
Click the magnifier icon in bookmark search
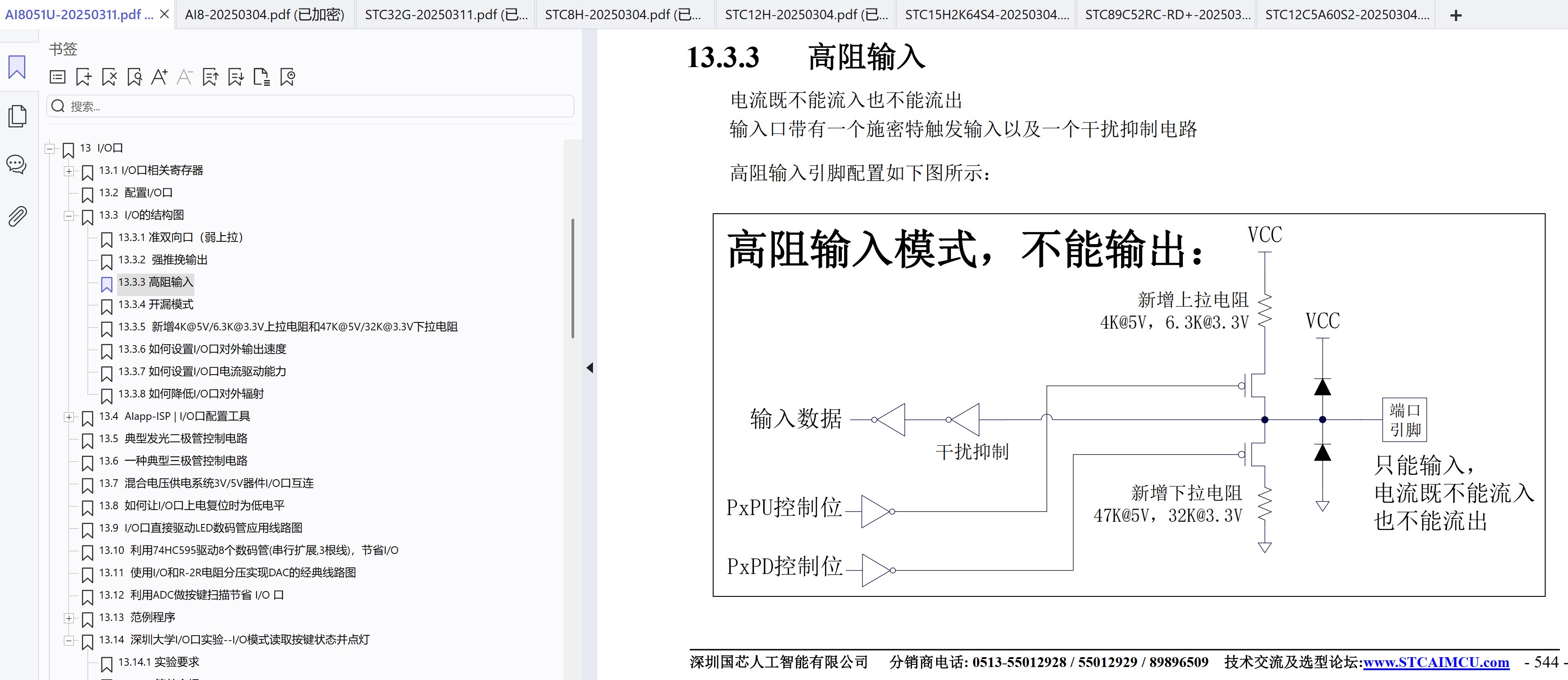[59, 106]
